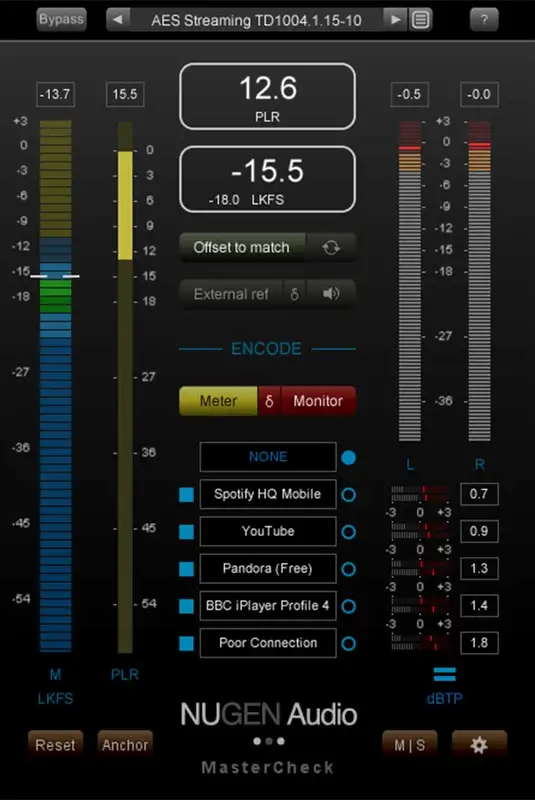
Task: Click the 1.8 codec peak value
Action: (x=479, y=643)
